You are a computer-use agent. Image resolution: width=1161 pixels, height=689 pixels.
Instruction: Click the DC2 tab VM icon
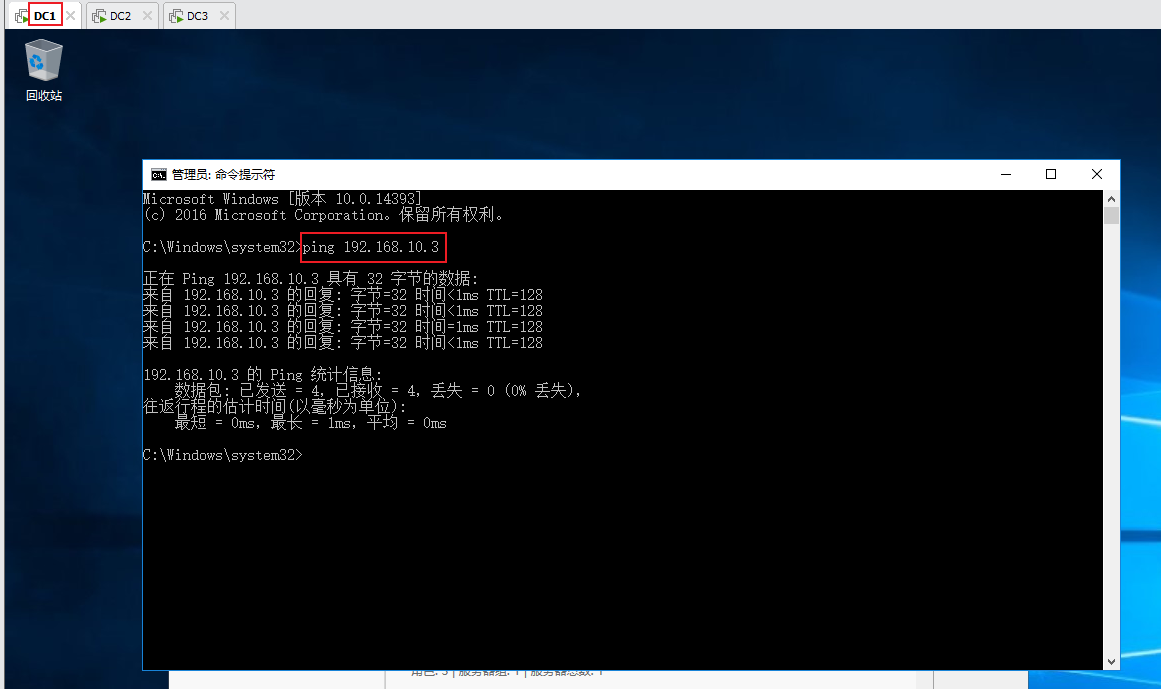[x=99, y=16]
